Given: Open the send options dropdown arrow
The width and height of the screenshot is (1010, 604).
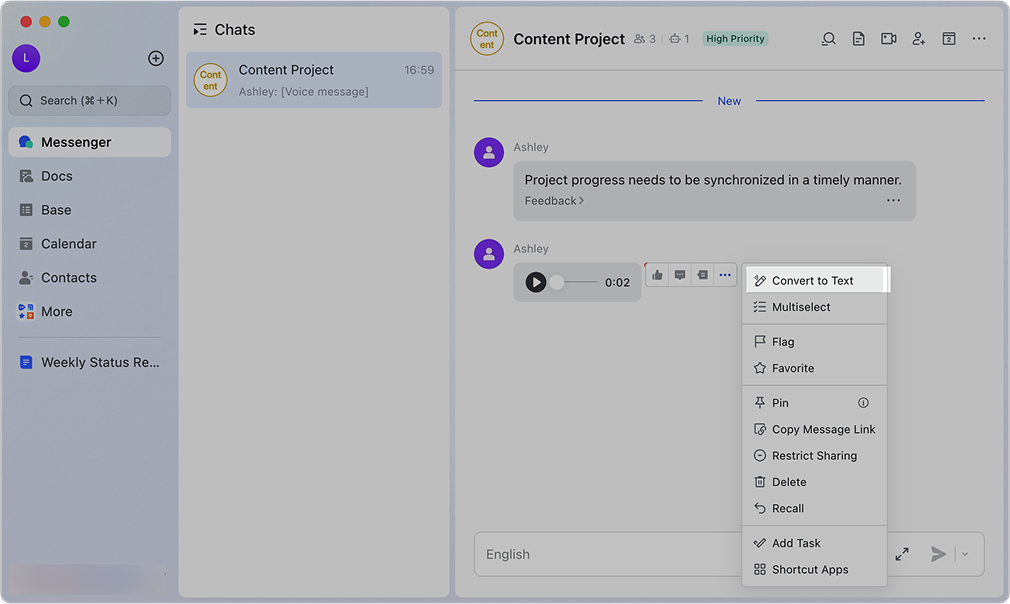Looking at the screenshot, I should pyautogui.click(x=965, y=554).
